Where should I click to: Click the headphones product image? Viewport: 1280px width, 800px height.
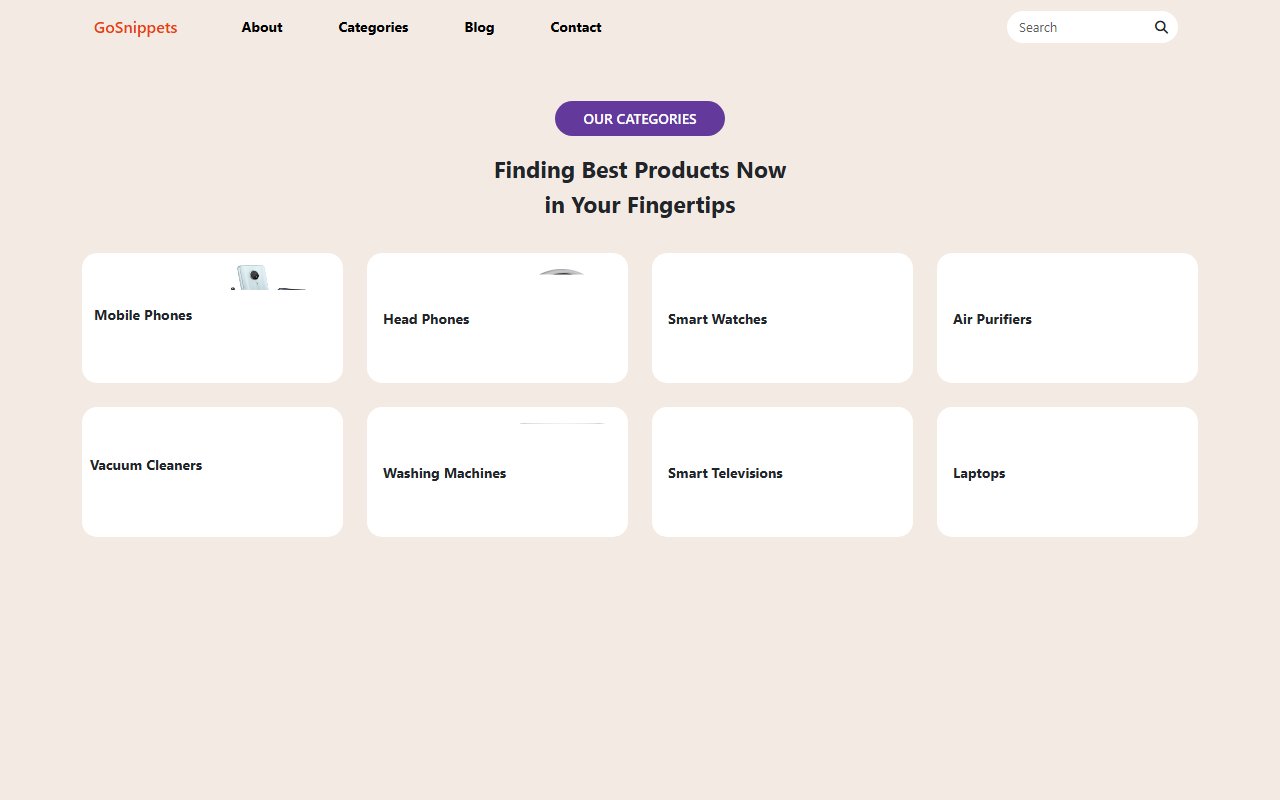coord(561,271)
